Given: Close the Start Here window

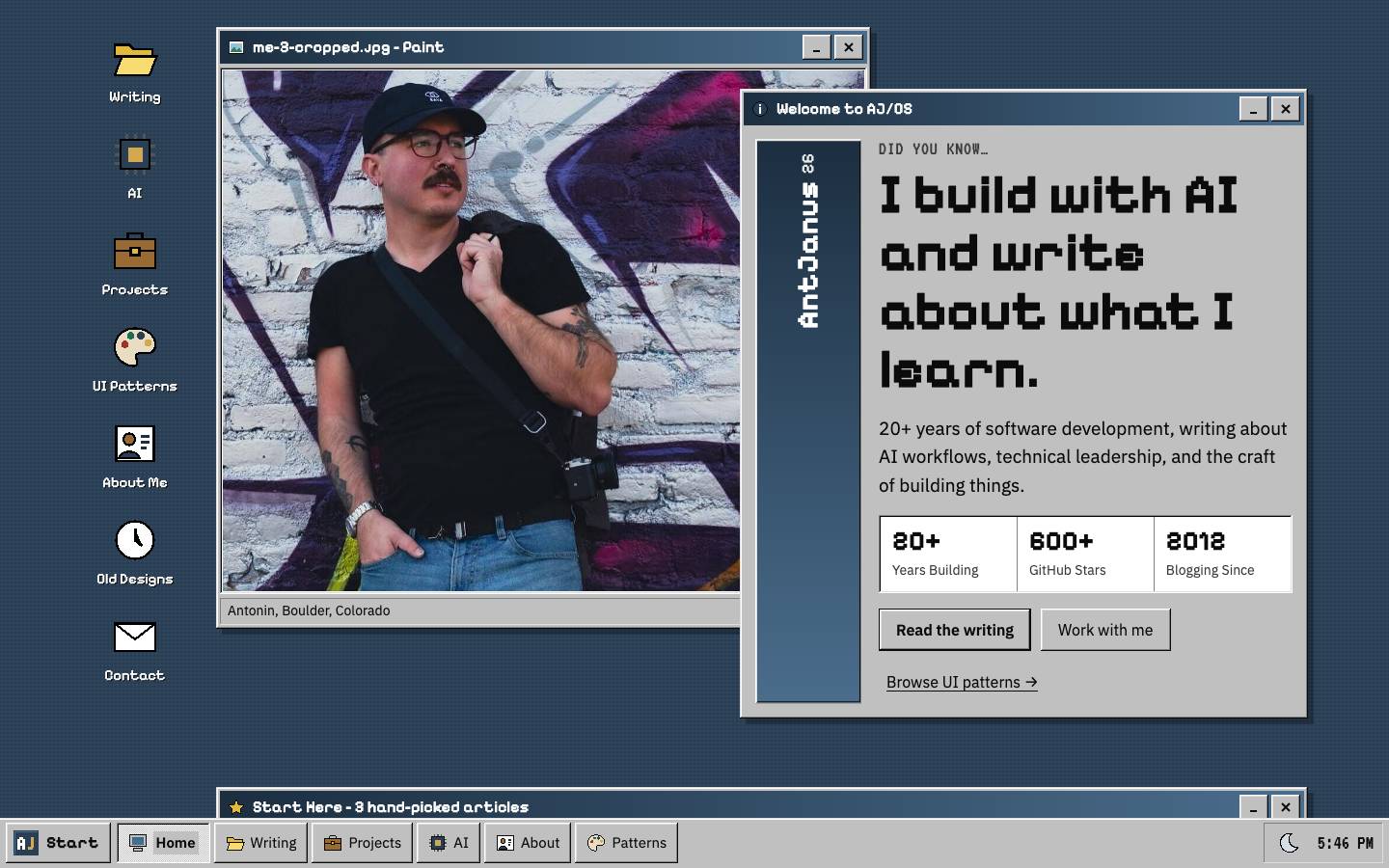Looking at the screenshot, I should tap(1286, 806).
